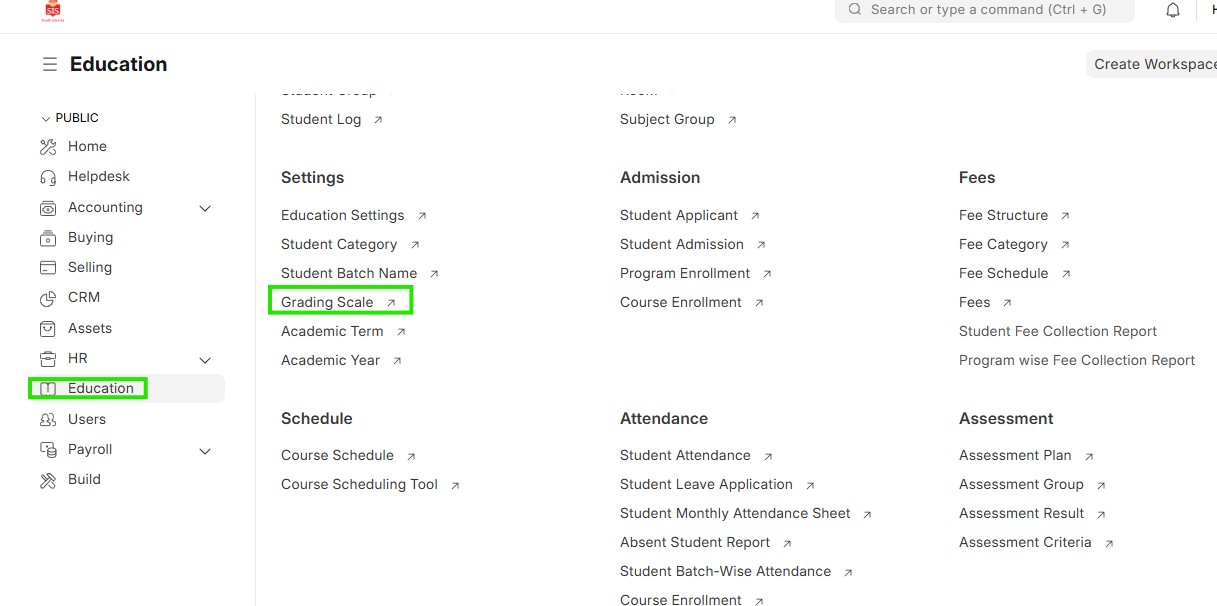The height and width of the screenshot is (606, 1217).
Task: Click the company logo icon
Action: 53,10
